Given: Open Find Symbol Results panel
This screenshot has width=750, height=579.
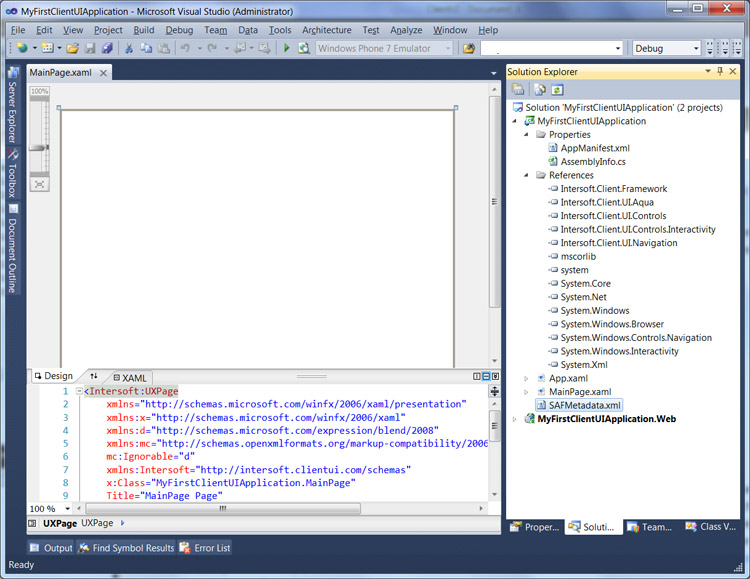Looking at the screenshot, I should [x=128, y=548].
